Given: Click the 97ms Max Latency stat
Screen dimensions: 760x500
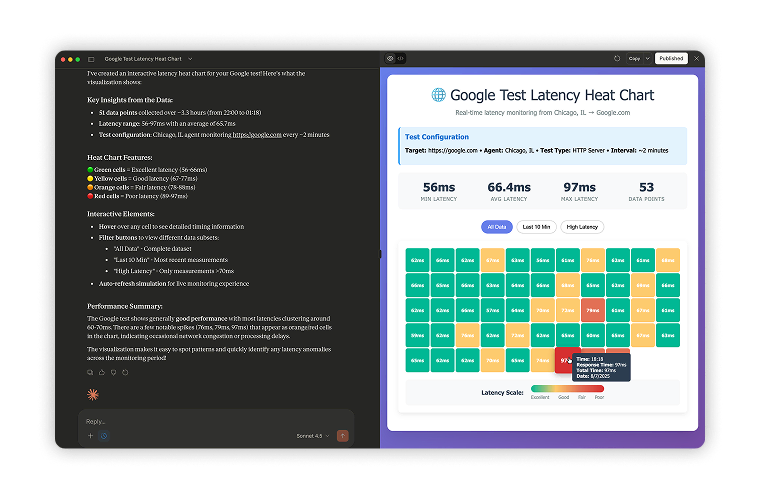Looking at the screenshot, I should click(x=579, y=191).
